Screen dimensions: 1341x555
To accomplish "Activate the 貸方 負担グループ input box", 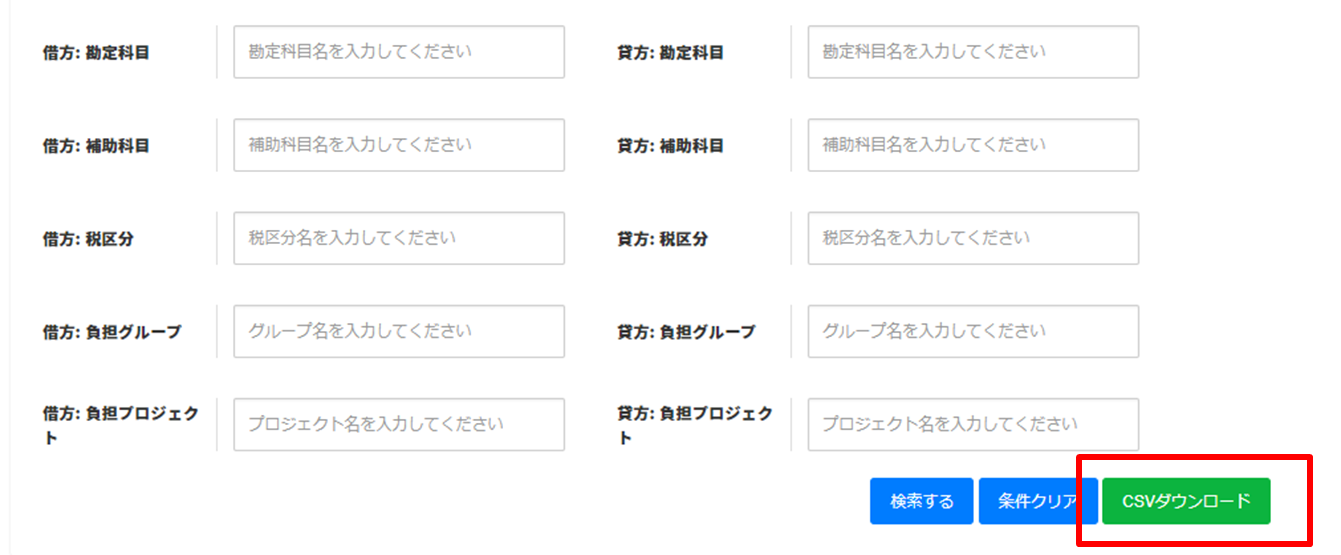I will point(972,331).
